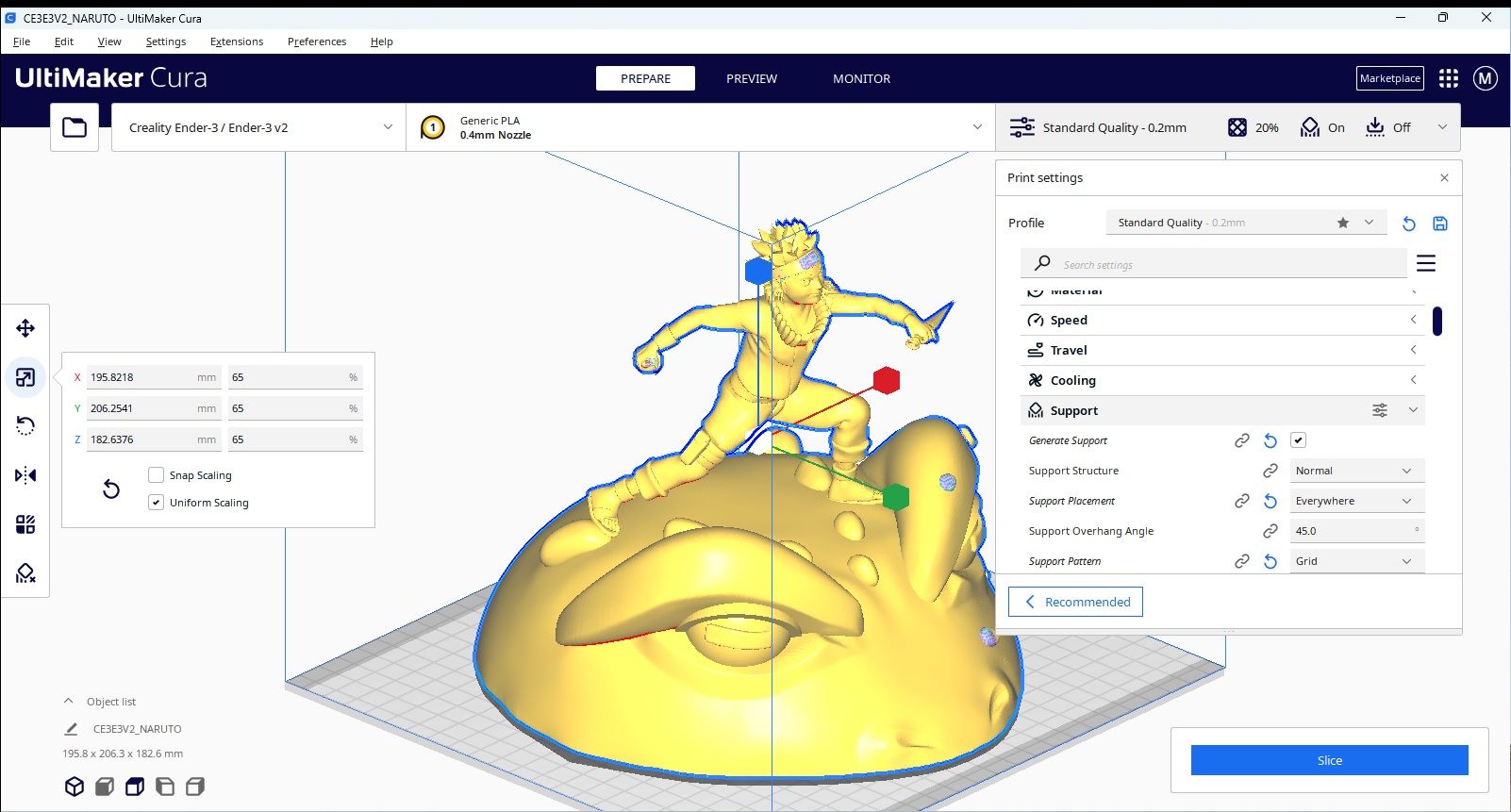The width and height of the screenshot is (1511, 812).
Task: Click link icon for Support Structure
Action: pyautogui.click(x=1270, y=471)
